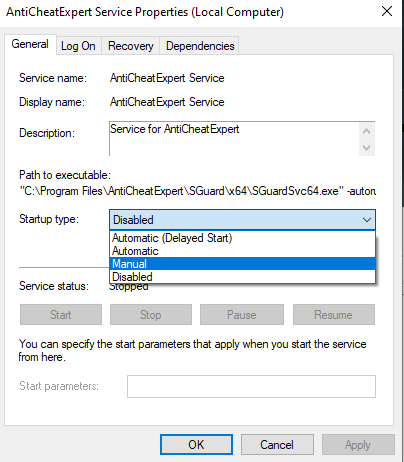Open the Recovery tab
Viewport: 404px width, 462px height.
[131, 46]
